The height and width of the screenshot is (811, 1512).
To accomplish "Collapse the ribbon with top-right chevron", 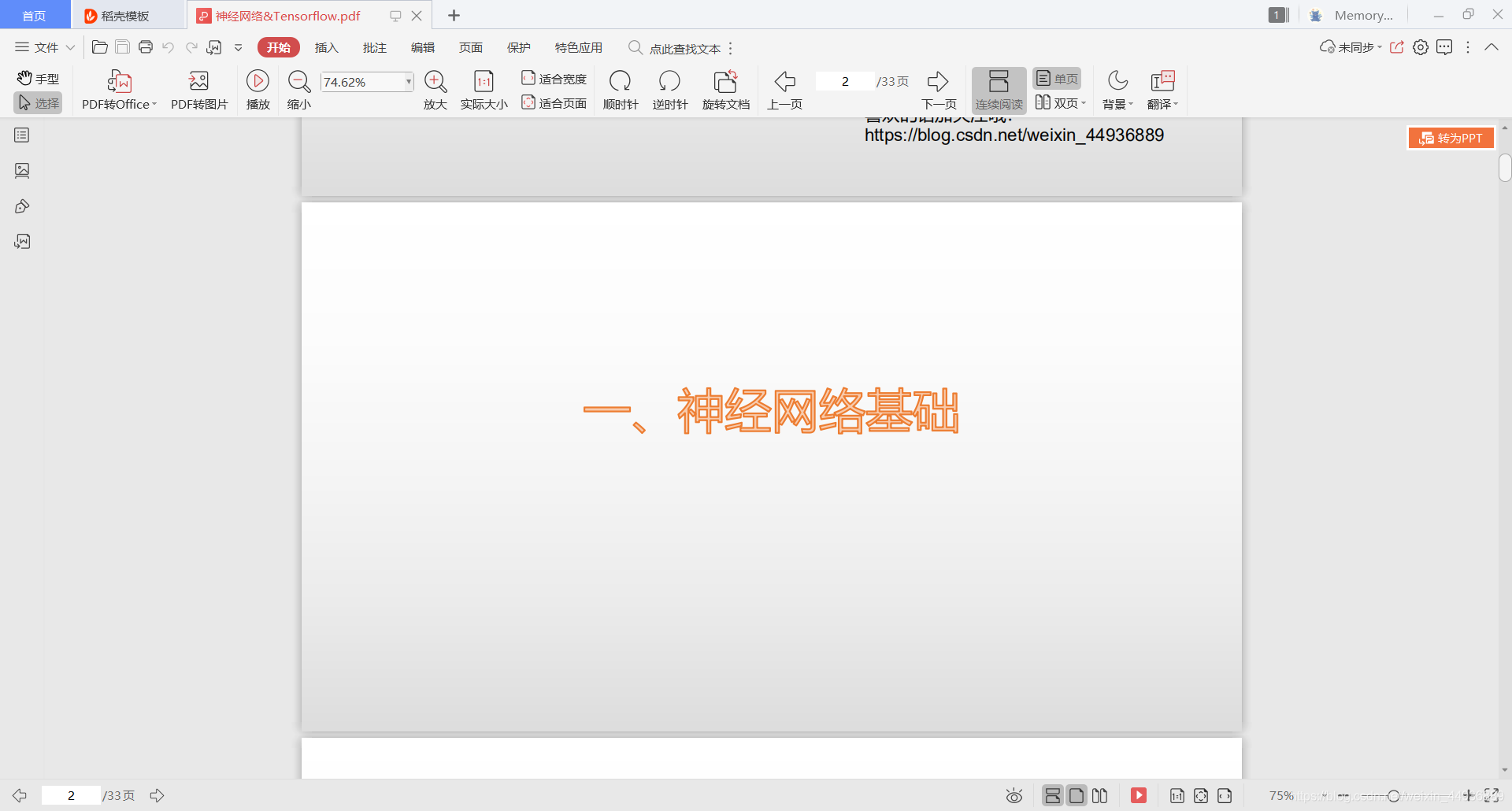I will [x=1492, y=47].
